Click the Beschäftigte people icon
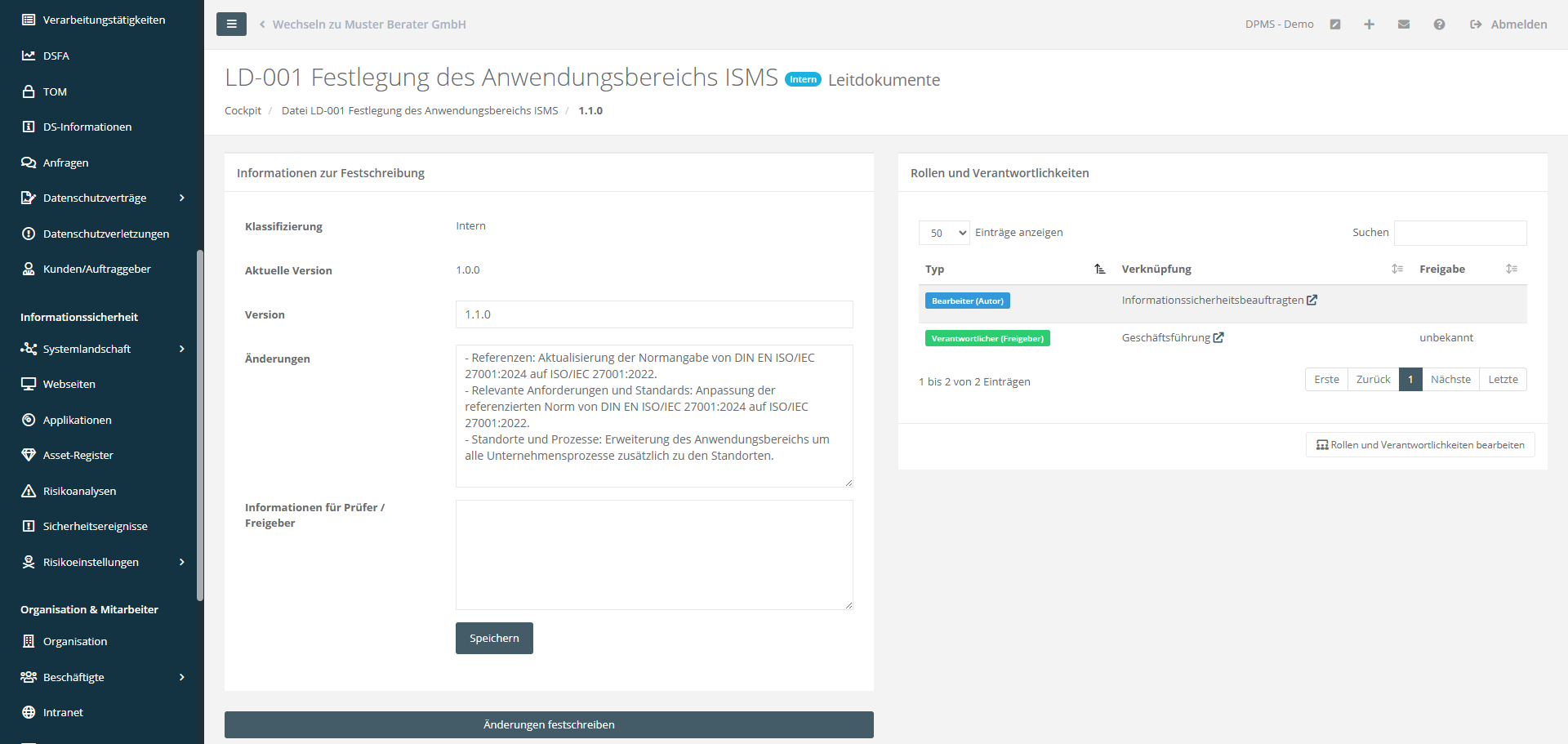The image size is (1568, 744). pyautogui.click(x=29, y=677)
